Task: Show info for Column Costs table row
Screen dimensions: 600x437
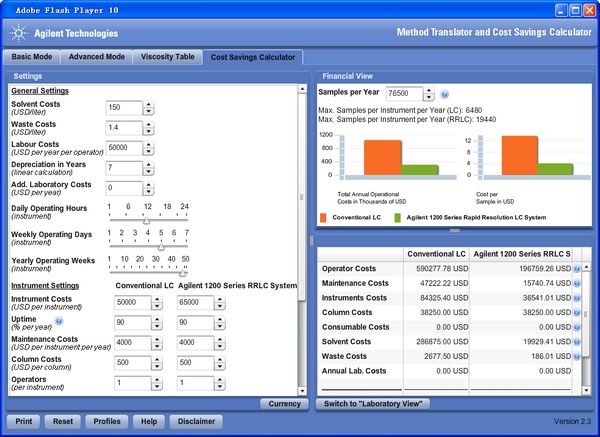Action: click(577, 313)
